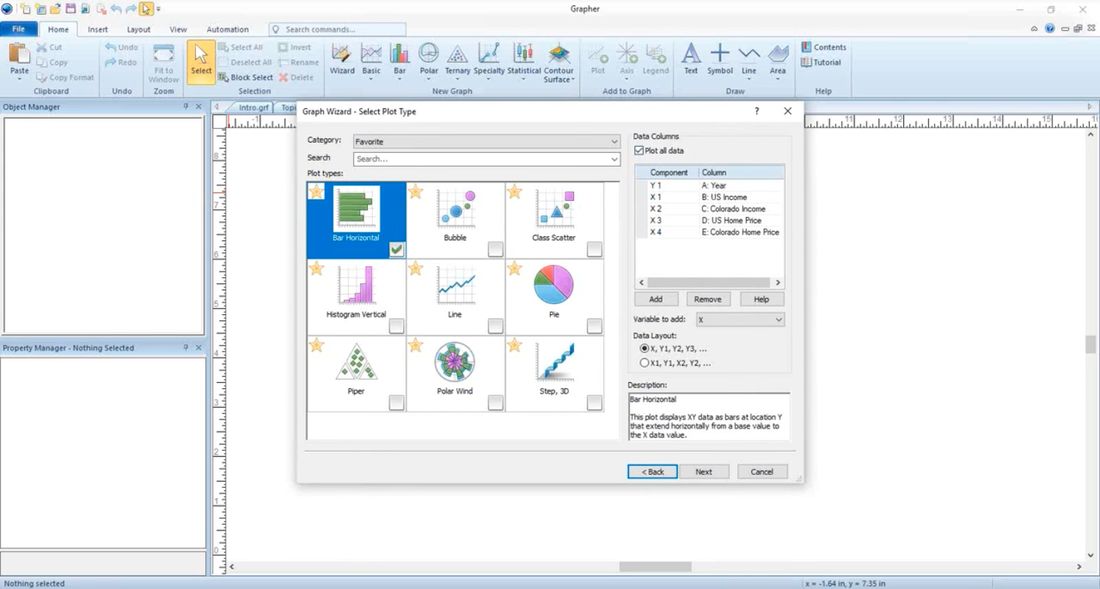Expand the Search dropdown arrow
Screen dimensions: 1100x589
(615, 159)
